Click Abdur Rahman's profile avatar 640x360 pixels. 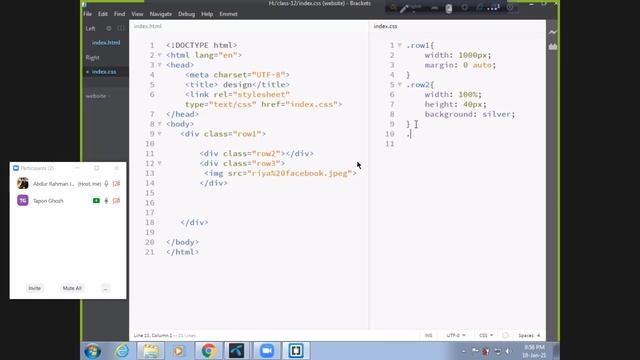(x=23, y=183)
